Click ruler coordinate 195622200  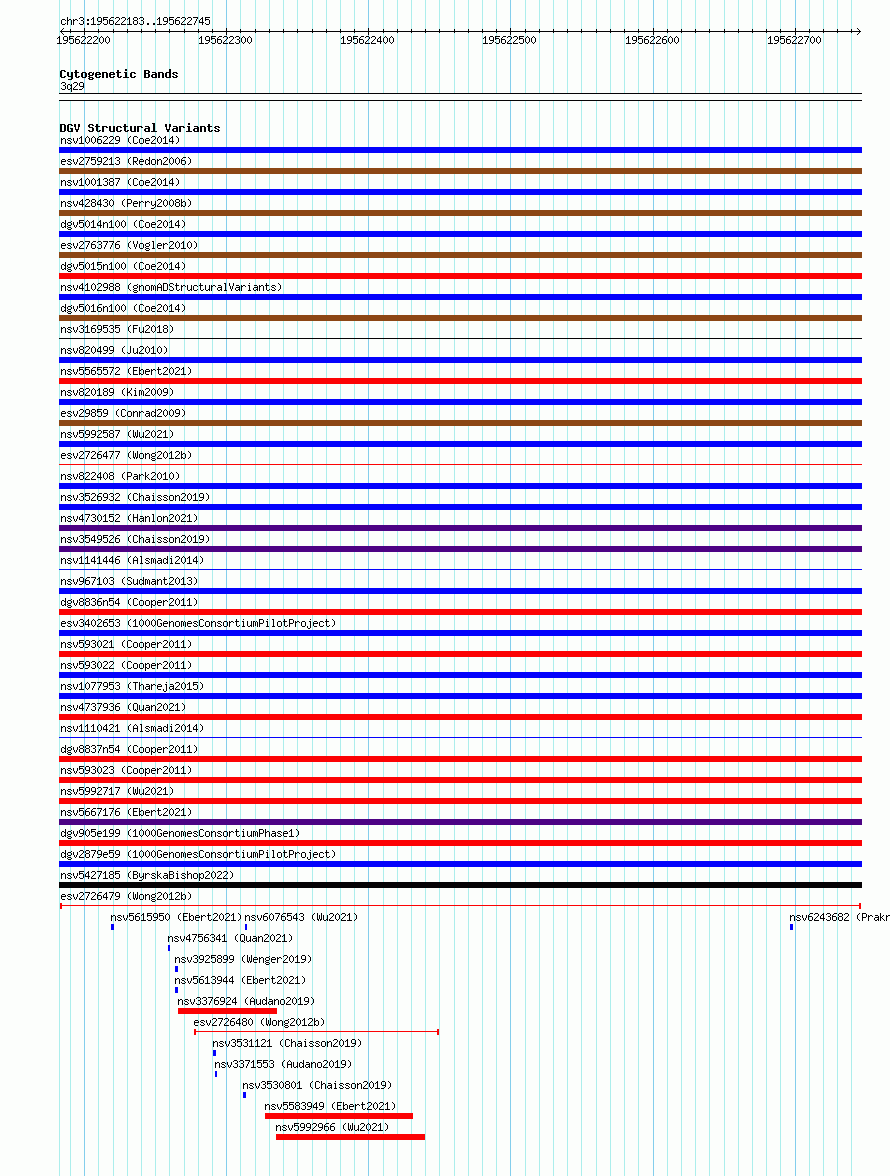pos(83,40)
